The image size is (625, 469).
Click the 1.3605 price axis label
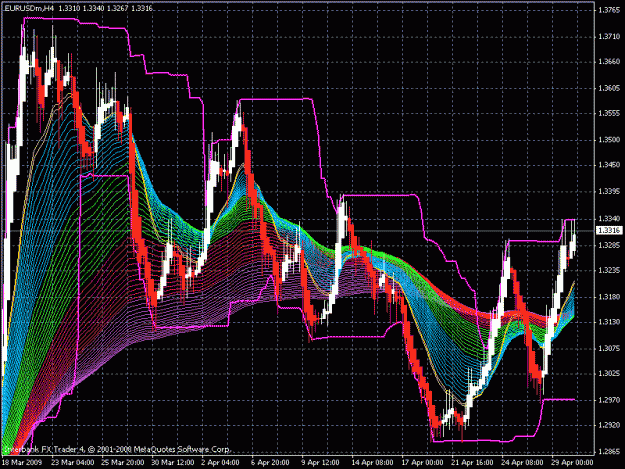(609, 88)
